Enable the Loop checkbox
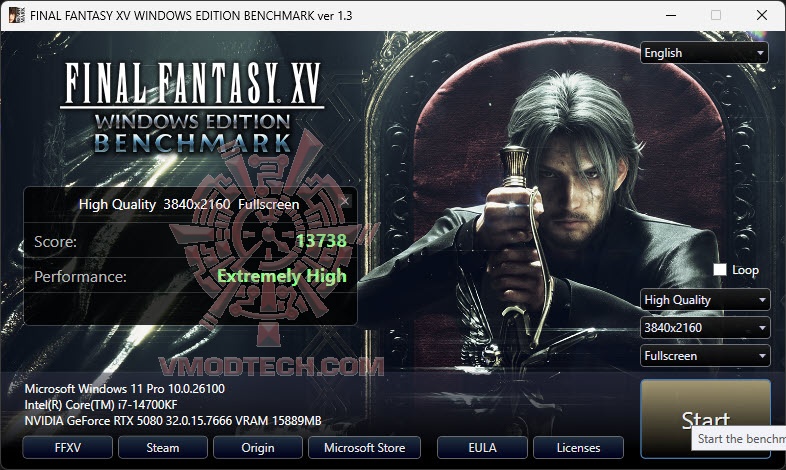The width and height of the screenshot is (786, 470). [720, 270]
